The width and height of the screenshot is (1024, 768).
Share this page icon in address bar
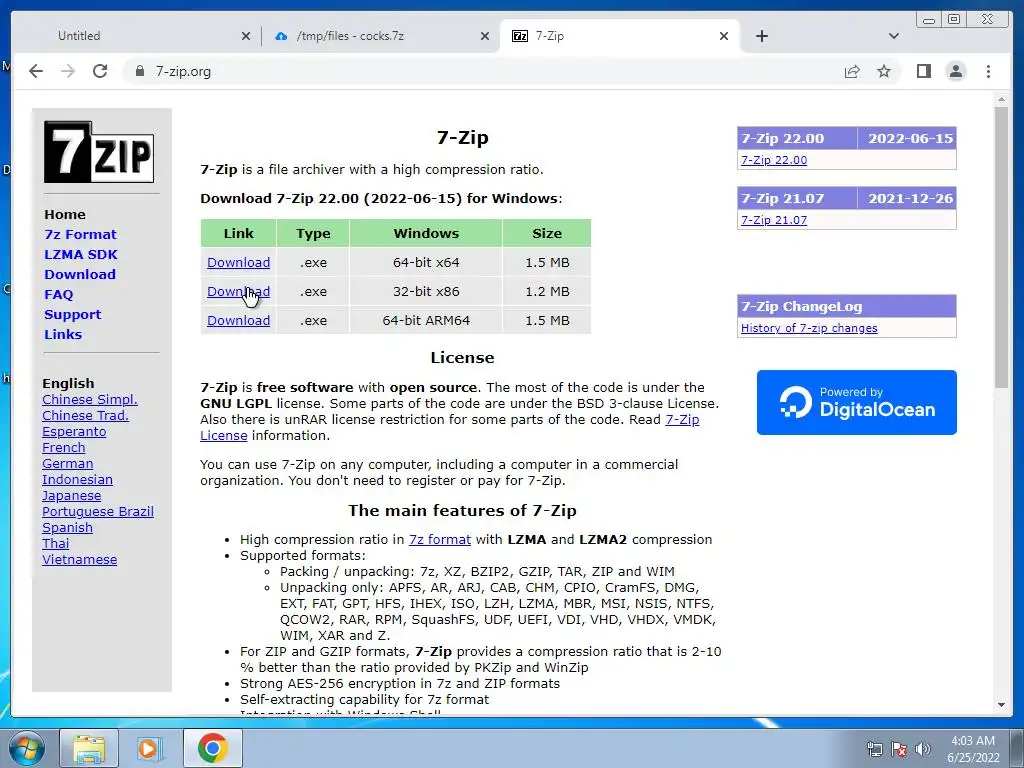[x=852, y=71]
